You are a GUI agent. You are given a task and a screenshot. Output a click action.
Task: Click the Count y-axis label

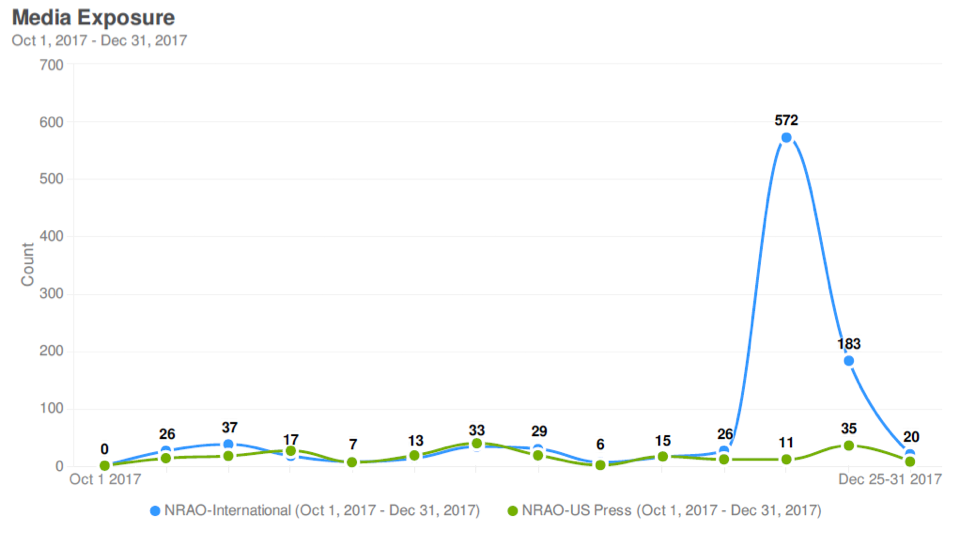click(28, 264)
